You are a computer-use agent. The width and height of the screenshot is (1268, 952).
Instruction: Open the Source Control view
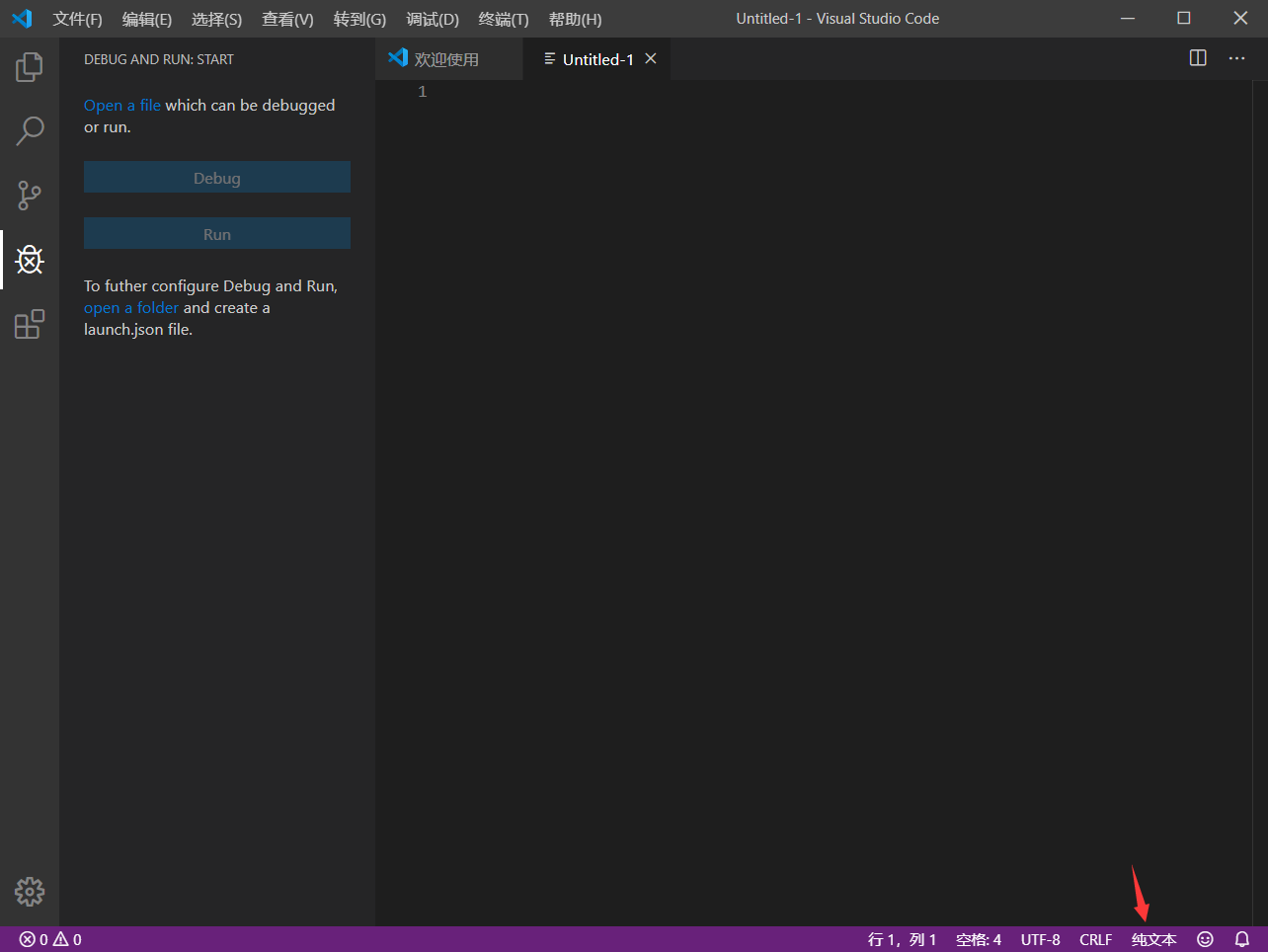coord(30,196)
